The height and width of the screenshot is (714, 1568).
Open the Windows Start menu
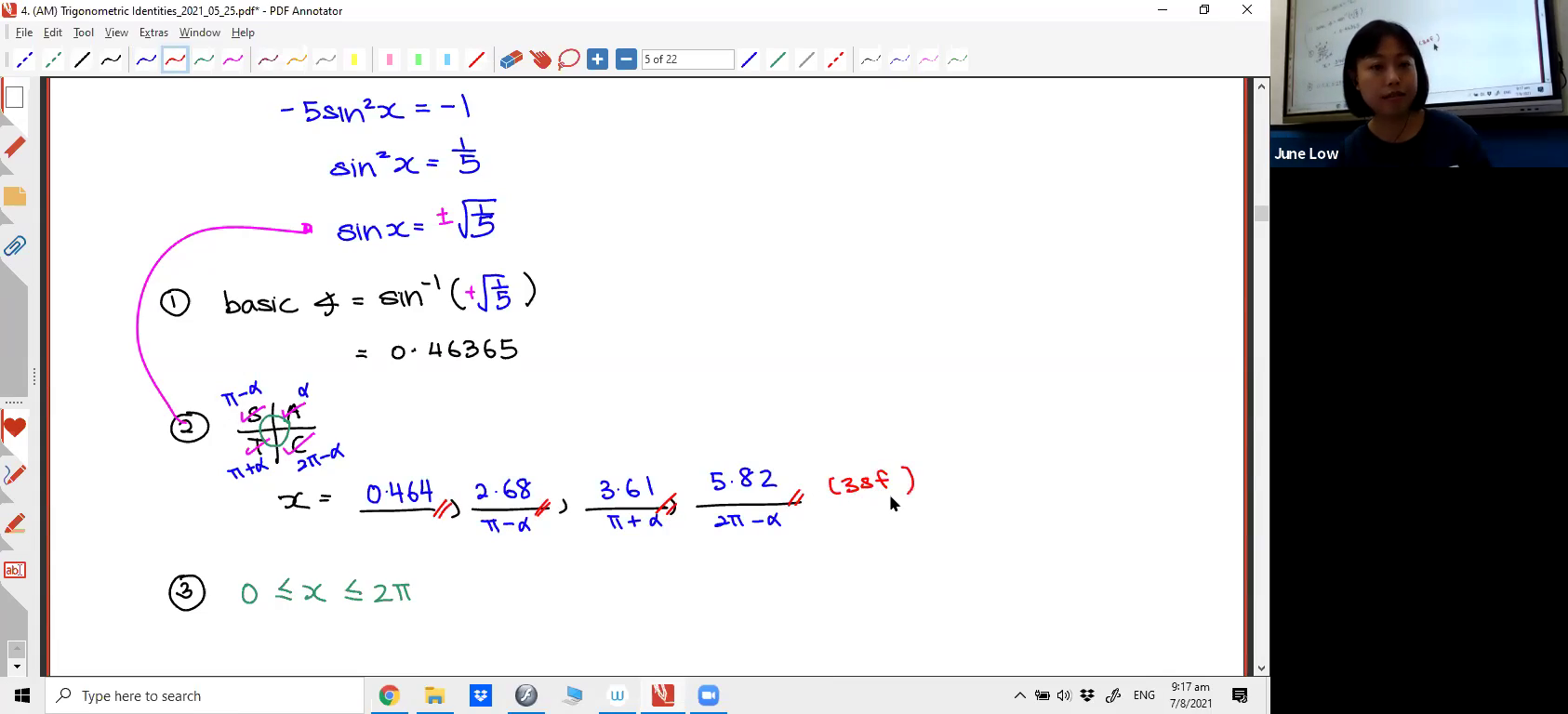coord(22,695)
